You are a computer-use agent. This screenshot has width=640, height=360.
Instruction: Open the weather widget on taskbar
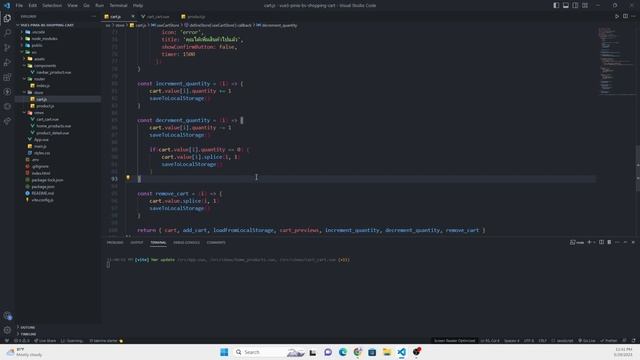(x=24, y=352)
